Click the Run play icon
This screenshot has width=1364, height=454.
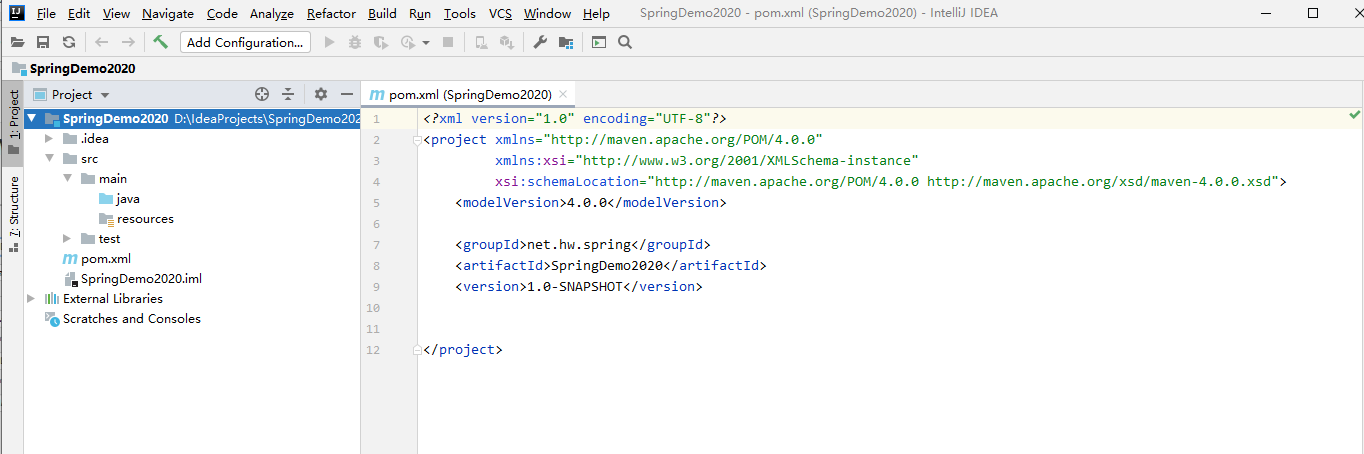click(330, 42)
